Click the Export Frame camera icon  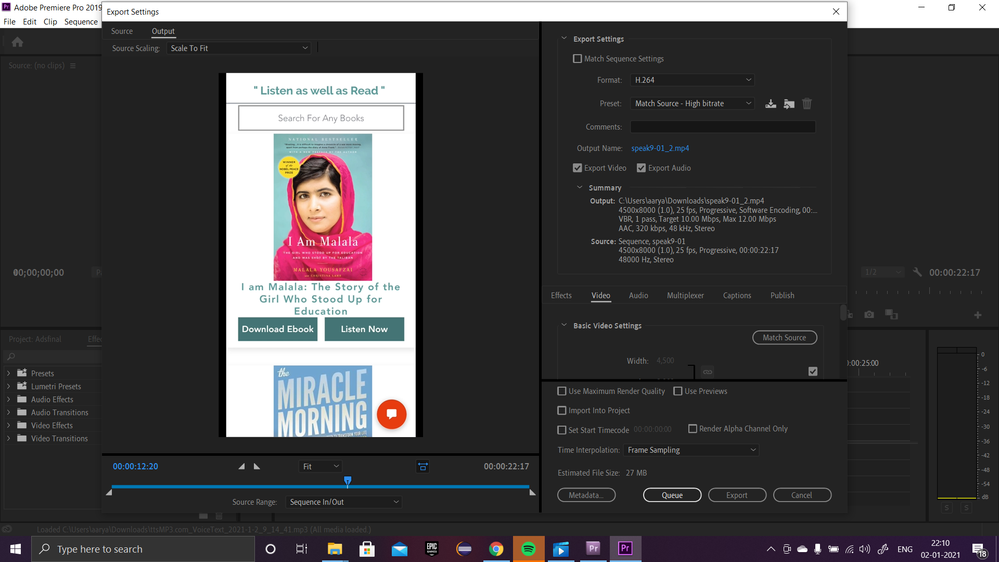click(869, 315)
